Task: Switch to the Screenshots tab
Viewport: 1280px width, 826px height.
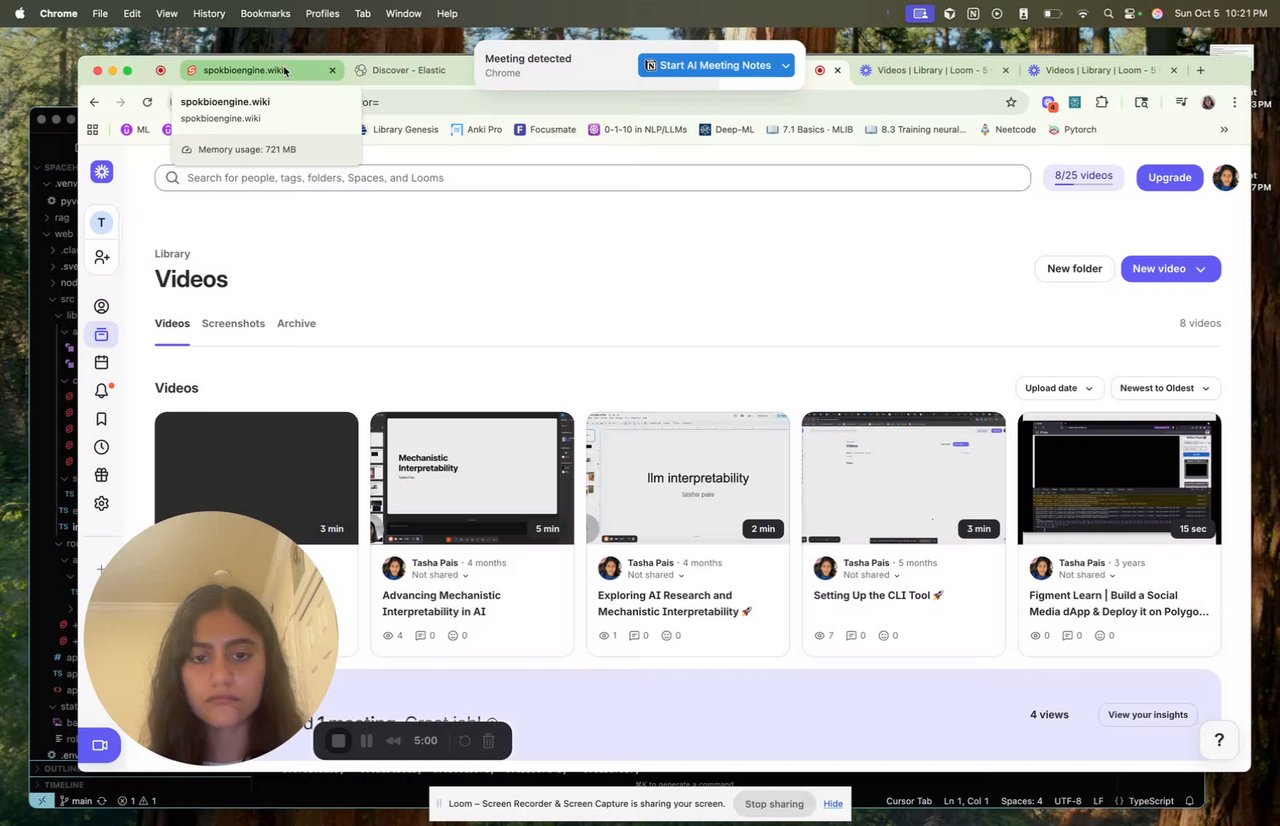Action: pos(233,324)
